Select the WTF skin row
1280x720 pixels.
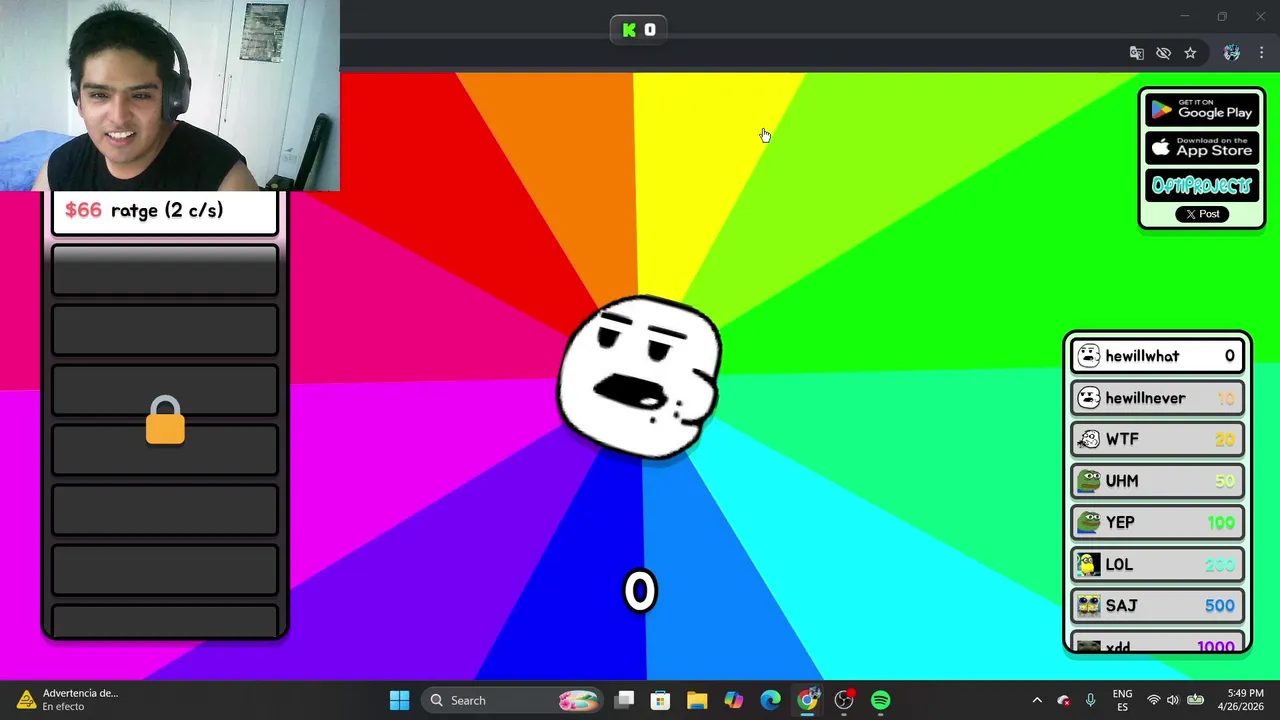click(x=1157, y=439)
